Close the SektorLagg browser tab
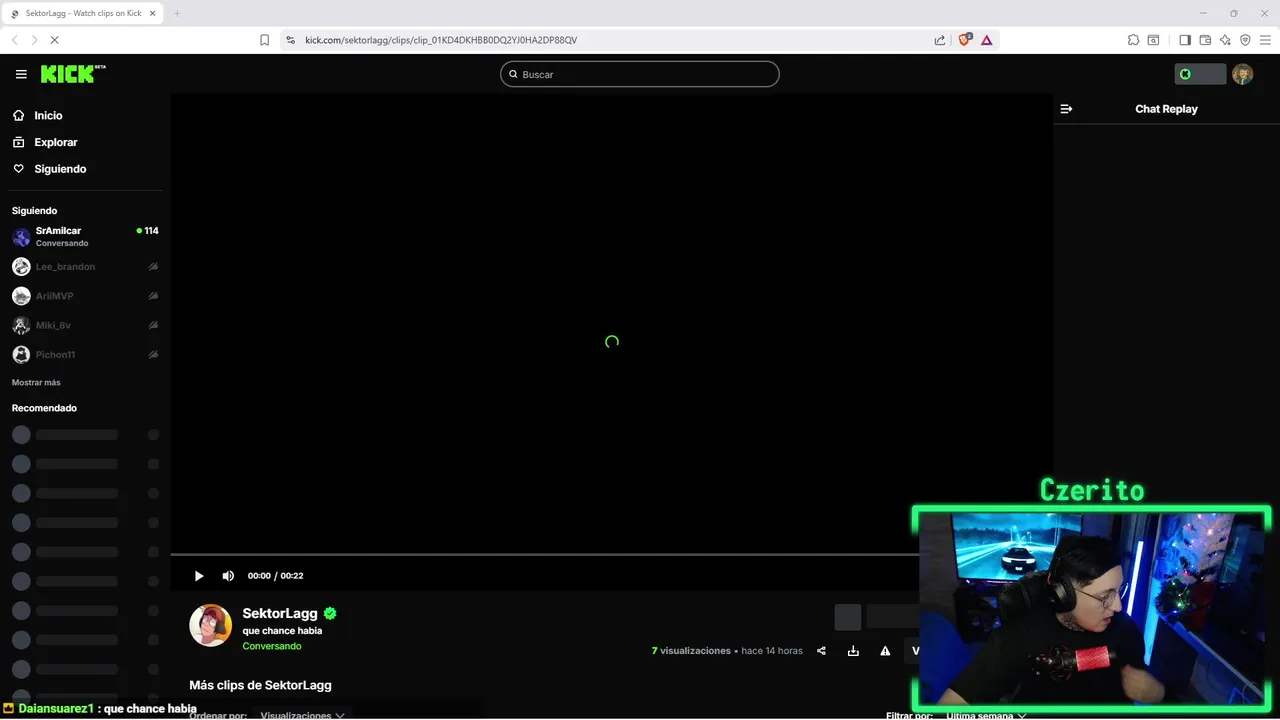 click(153, 13)
